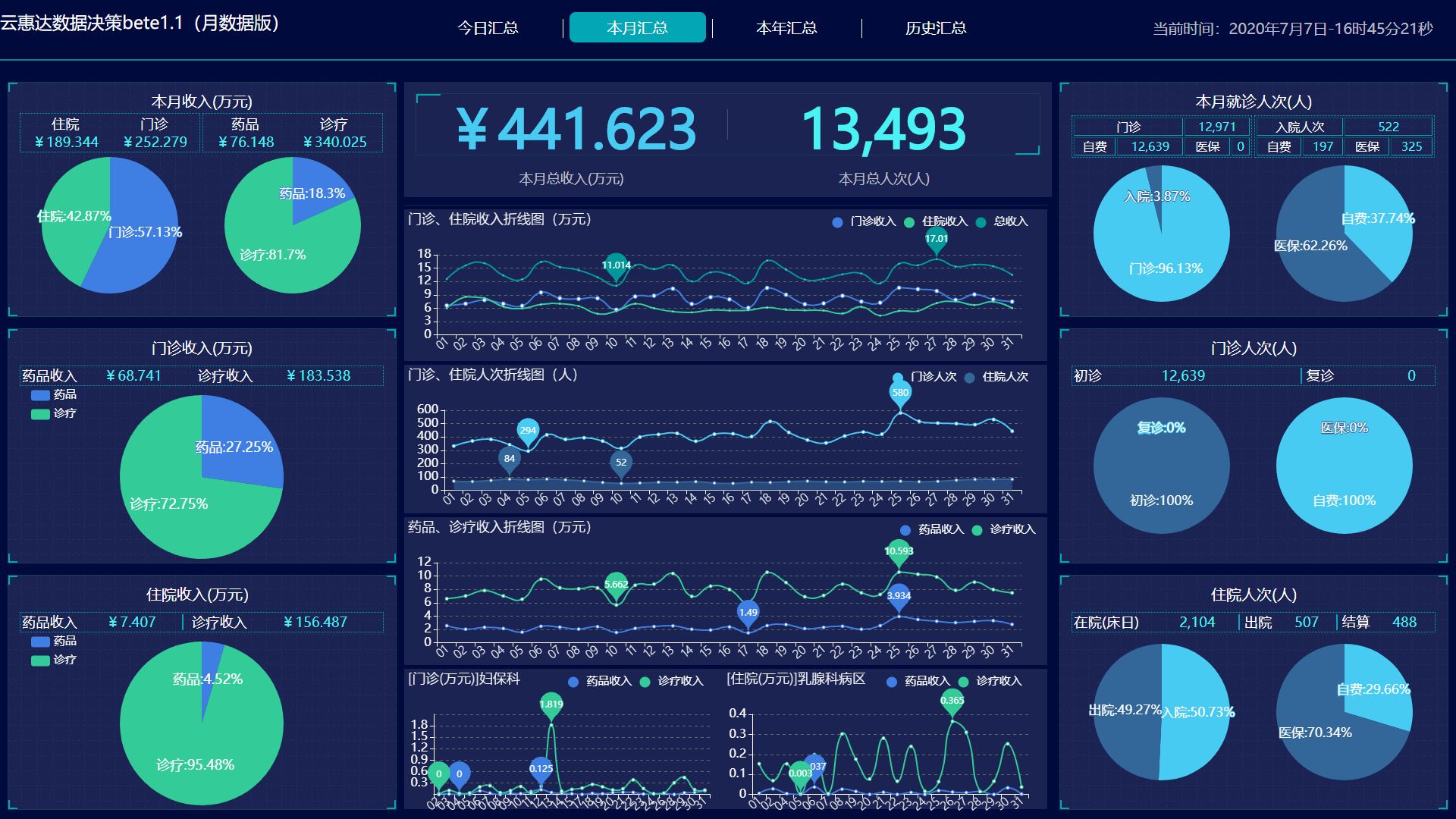Viewport: 1456px width, 819px height.
Task: Click the 0.125 marker in 妇保科 chart
Action: tap(541, 770)
